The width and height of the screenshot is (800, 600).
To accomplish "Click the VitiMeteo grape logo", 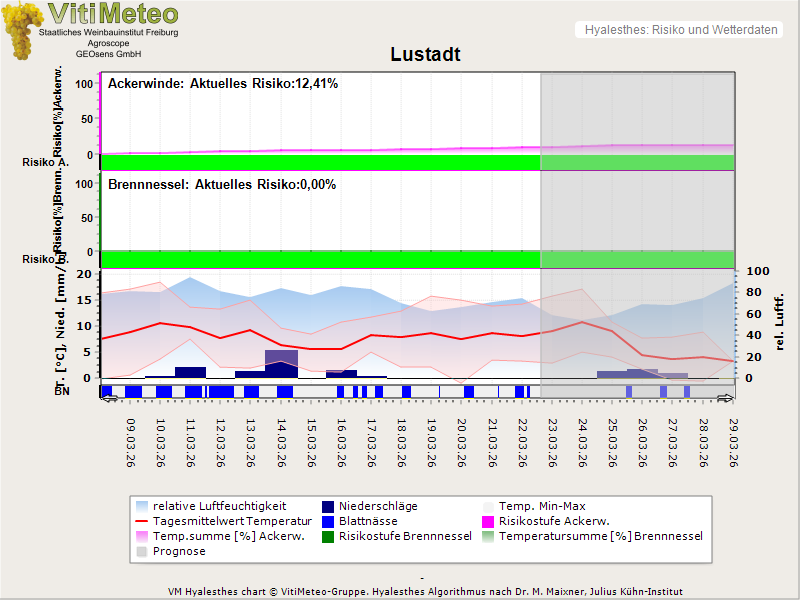I will click(x=21, y=30).
